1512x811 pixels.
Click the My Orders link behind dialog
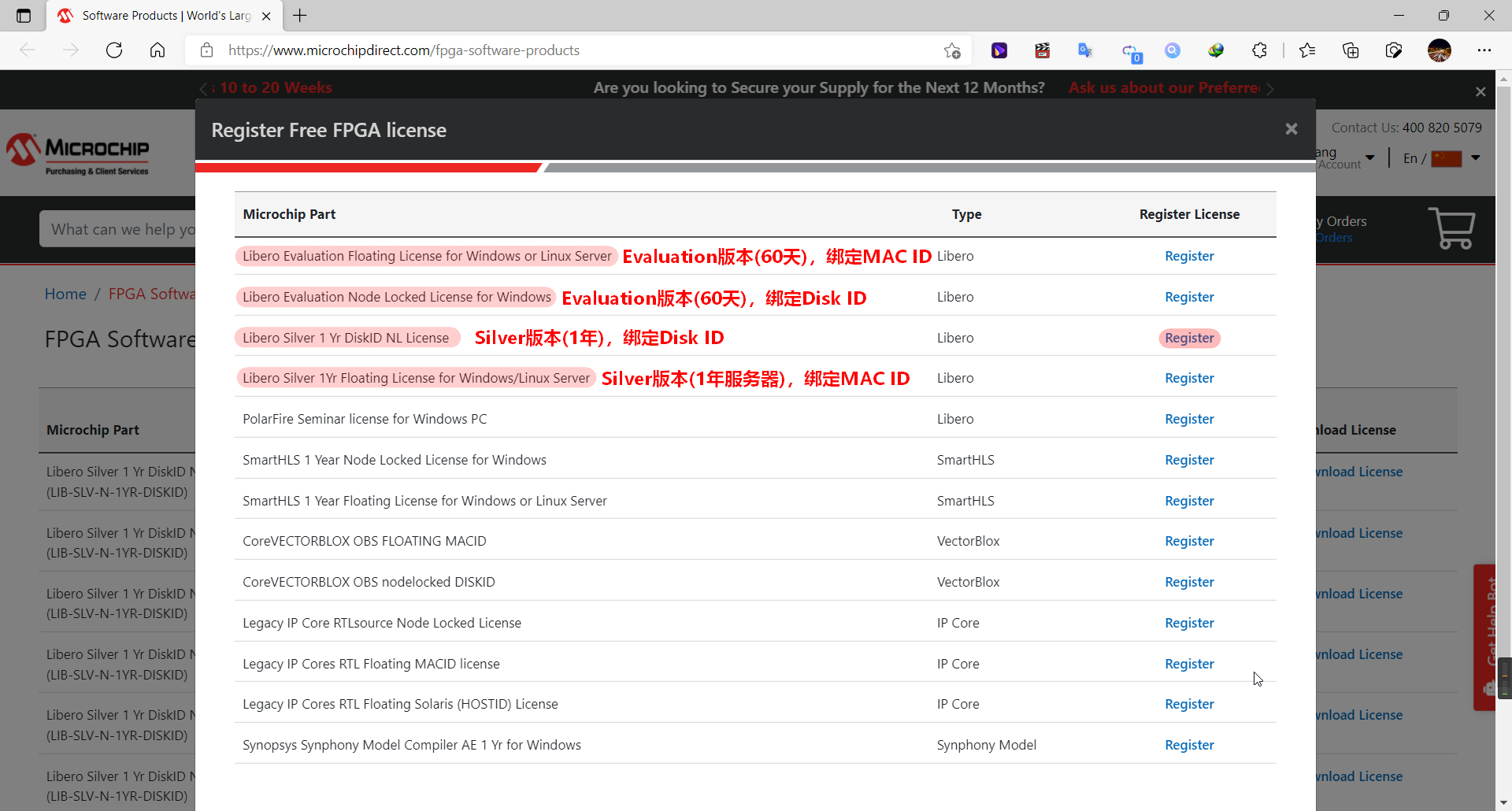1340,221
